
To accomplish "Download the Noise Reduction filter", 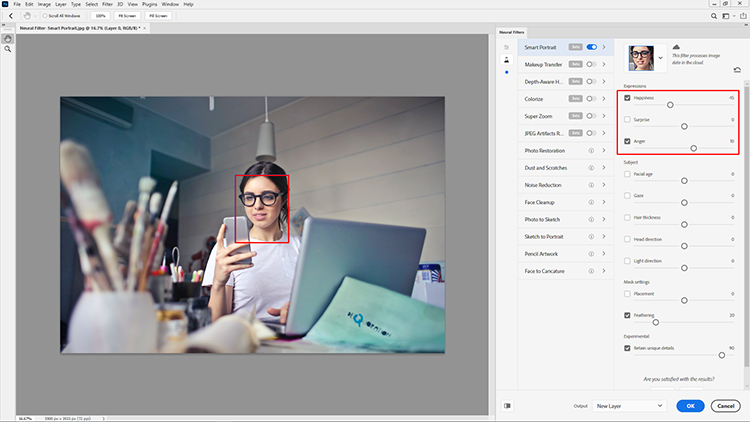I will coord(591,185).
